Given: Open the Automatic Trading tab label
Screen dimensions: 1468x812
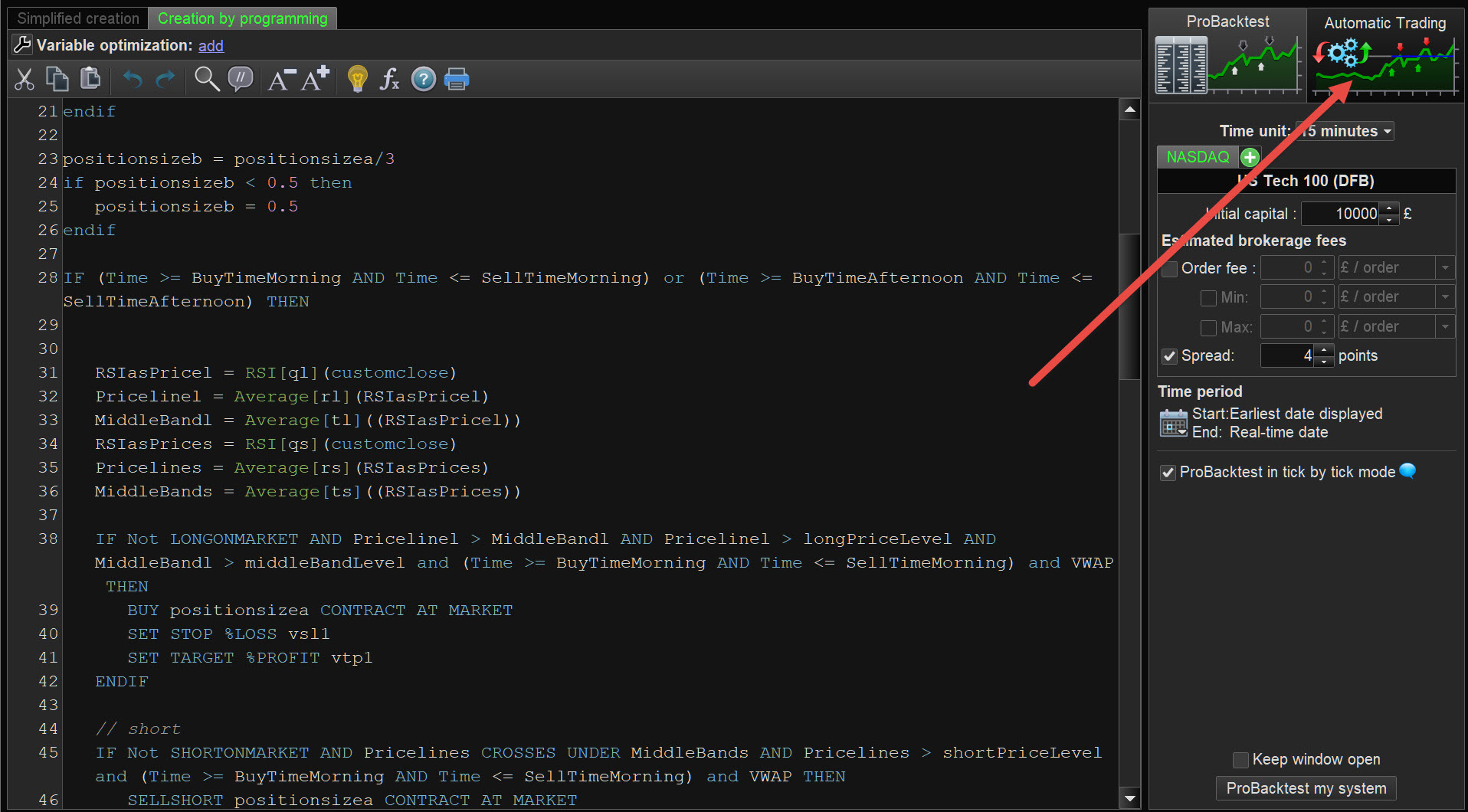Looking at the screenshot, I should pos(1385,23).
